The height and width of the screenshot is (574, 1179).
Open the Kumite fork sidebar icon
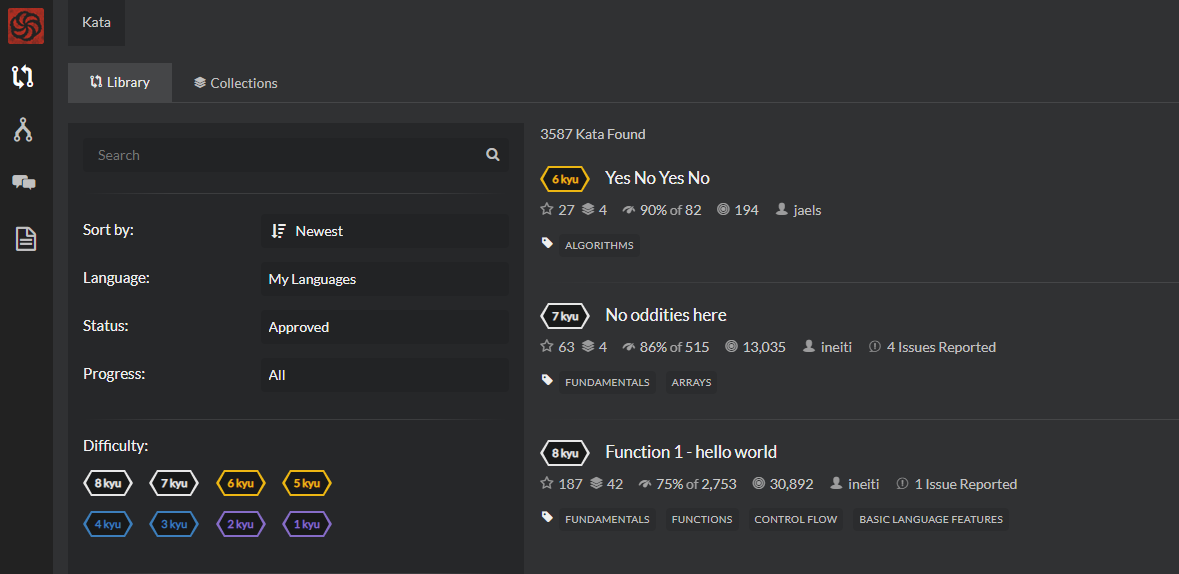[23, 129]
